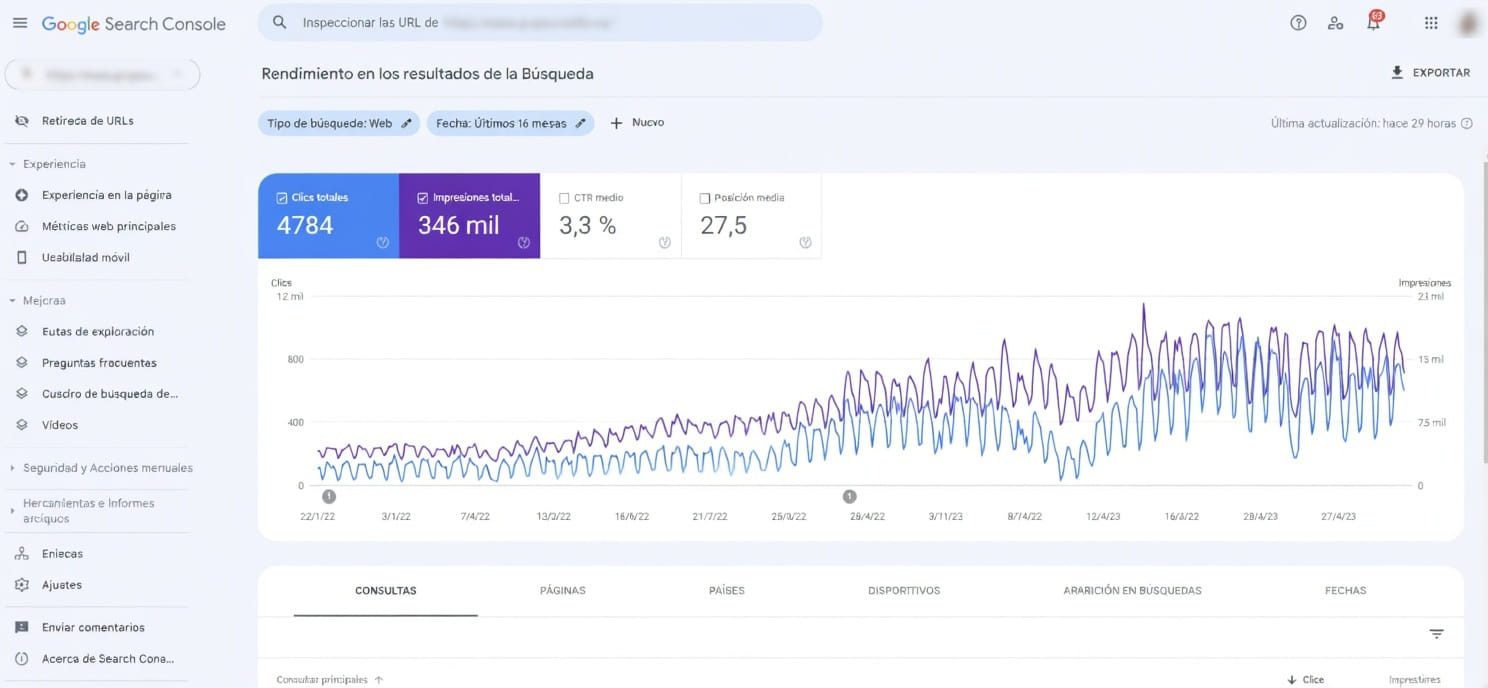The image size is (1488, 688).
Task: Open the property selector dropdown
Action: tap(100, 74)
